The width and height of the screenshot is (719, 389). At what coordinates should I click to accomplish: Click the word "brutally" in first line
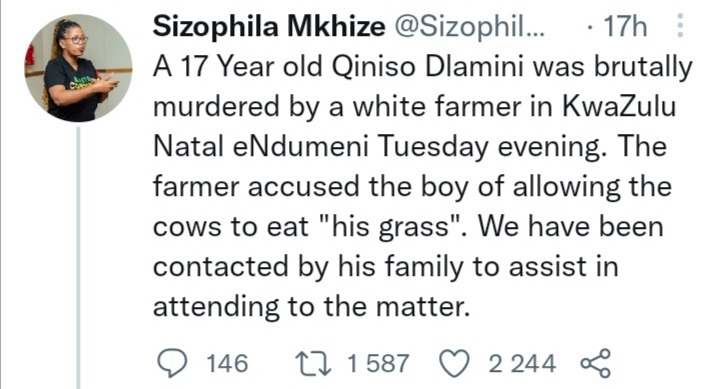[643, 67]
